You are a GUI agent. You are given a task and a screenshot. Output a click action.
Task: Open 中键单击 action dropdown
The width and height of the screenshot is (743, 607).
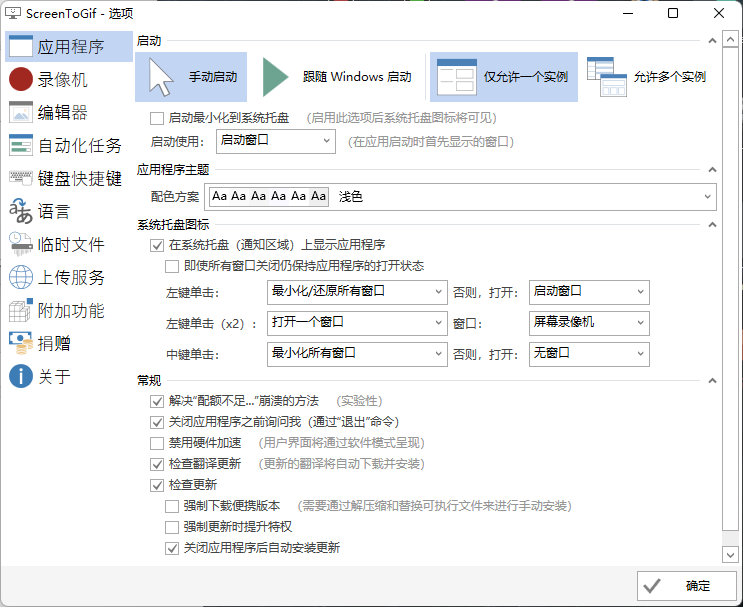357,354
